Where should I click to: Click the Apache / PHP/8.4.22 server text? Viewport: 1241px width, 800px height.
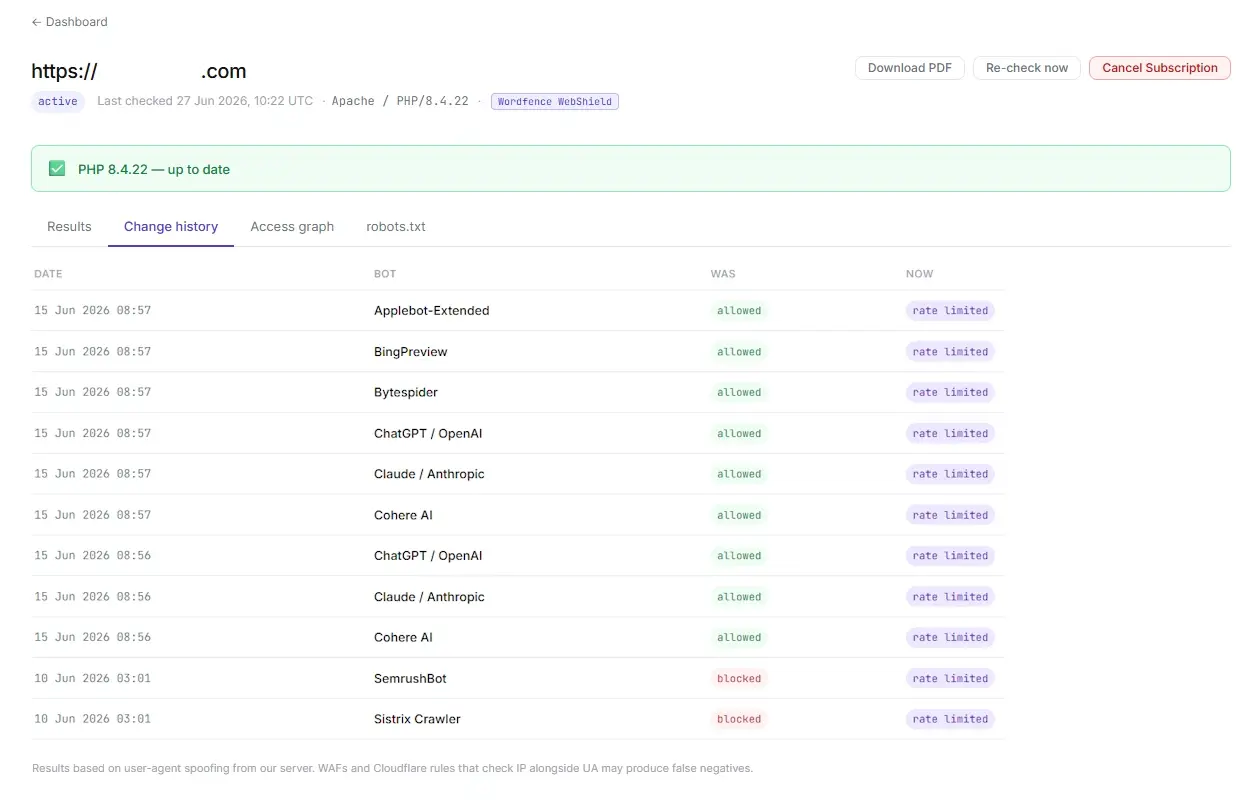point(400,101)
